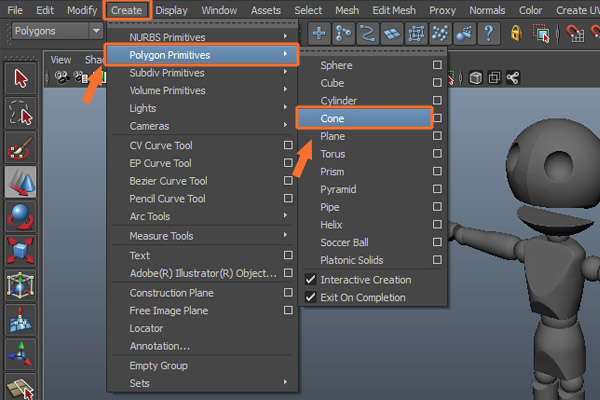Activate the Scale tool cube icon
Viewport: 600px width, 400px height.
coord(21,251)
